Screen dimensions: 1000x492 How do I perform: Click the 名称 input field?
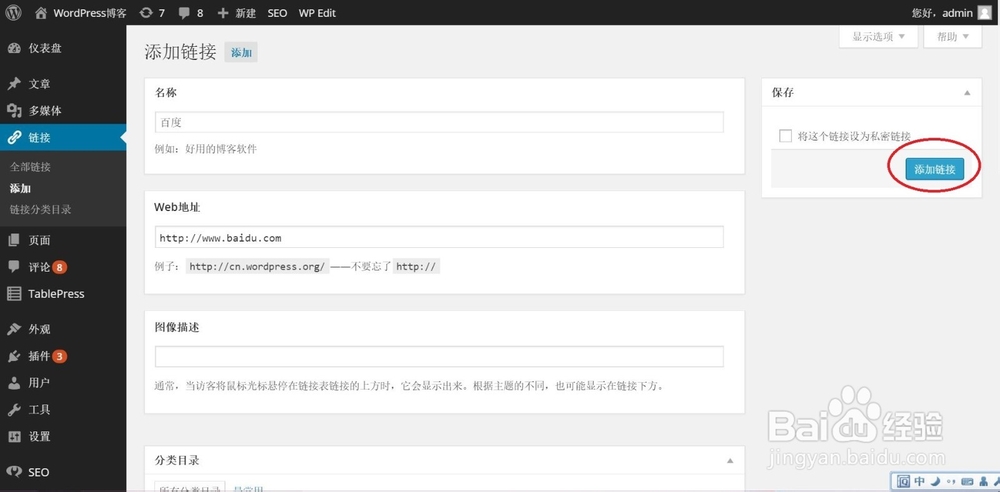click(x=439, y=122)
